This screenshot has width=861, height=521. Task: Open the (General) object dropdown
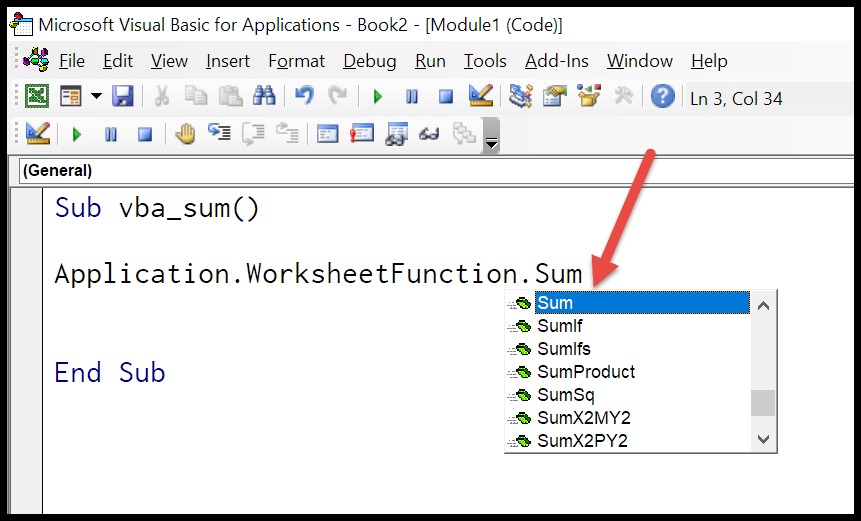(437, 170)
